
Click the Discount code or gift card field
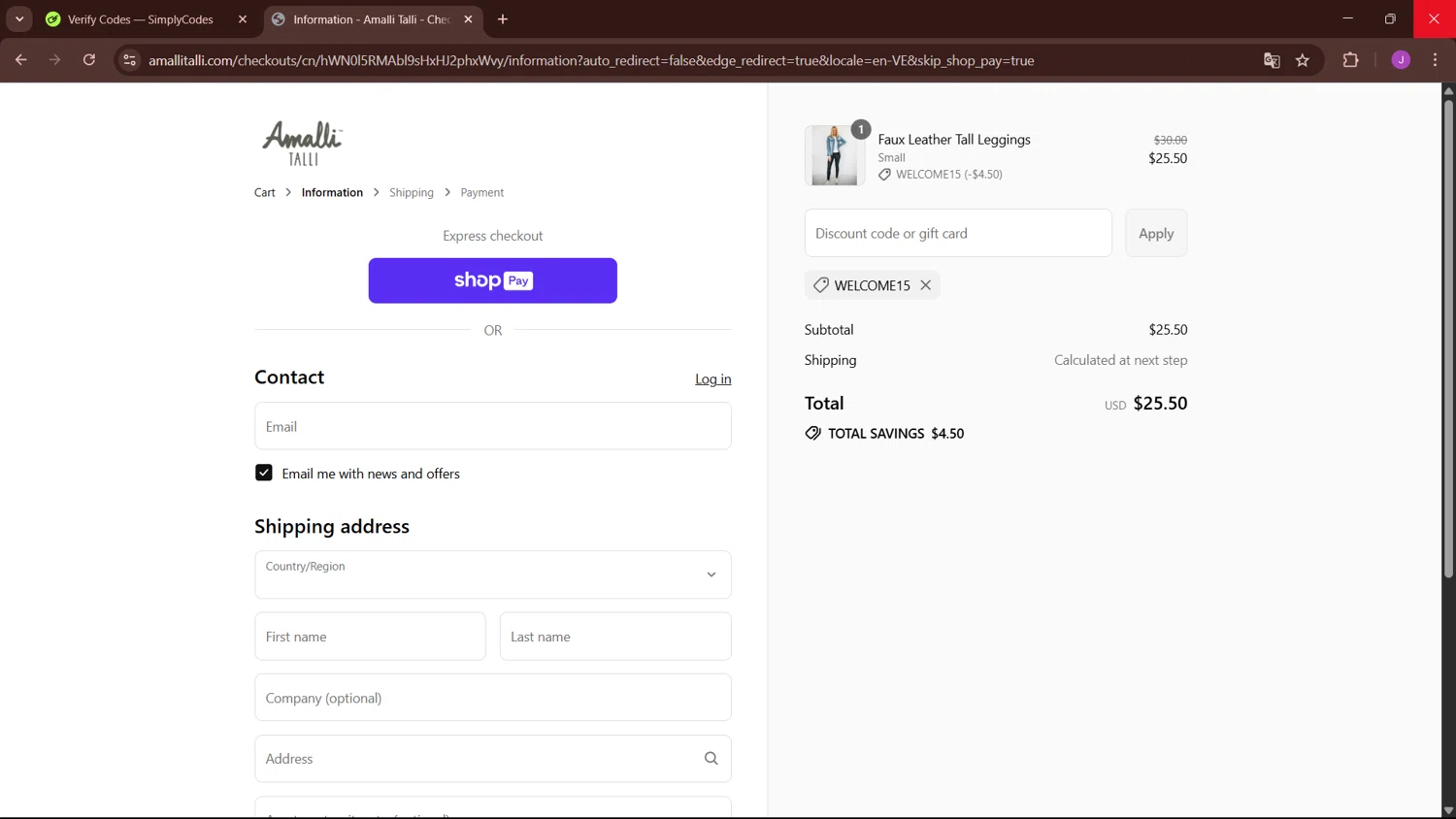958,233
